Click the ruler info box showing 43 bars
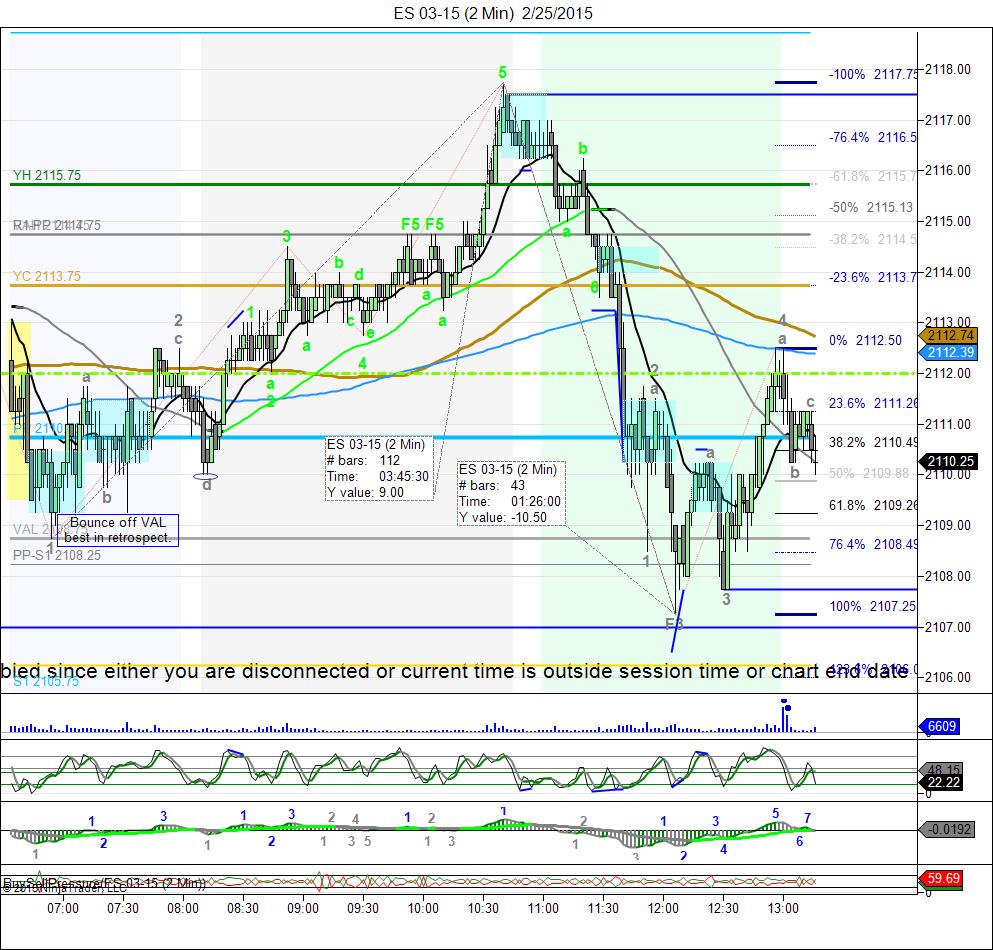 tap(511, 493)
